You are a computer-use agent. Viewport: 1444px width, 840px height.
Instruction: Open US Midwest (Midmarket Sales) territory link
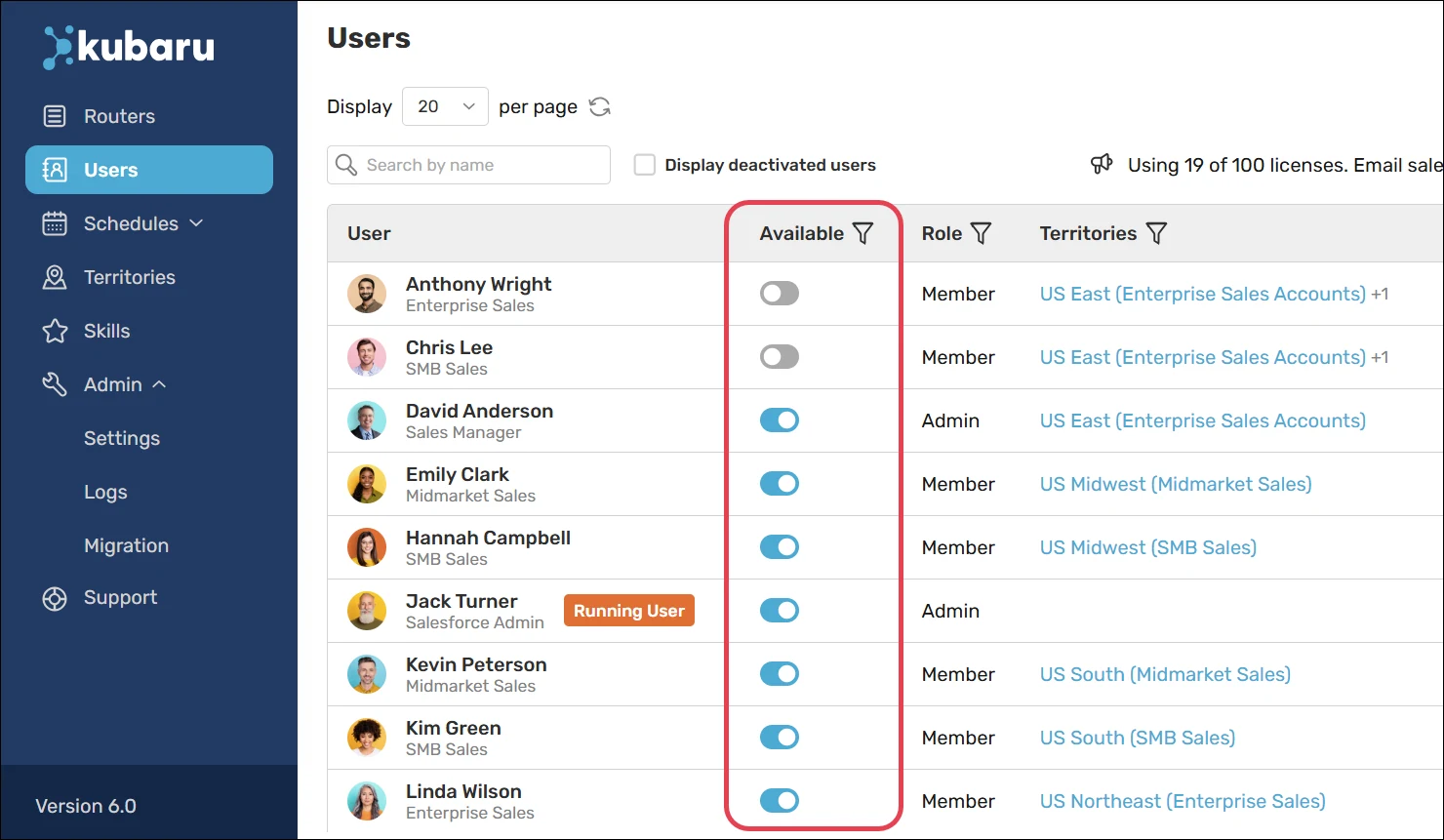[x=1176, y=484]
